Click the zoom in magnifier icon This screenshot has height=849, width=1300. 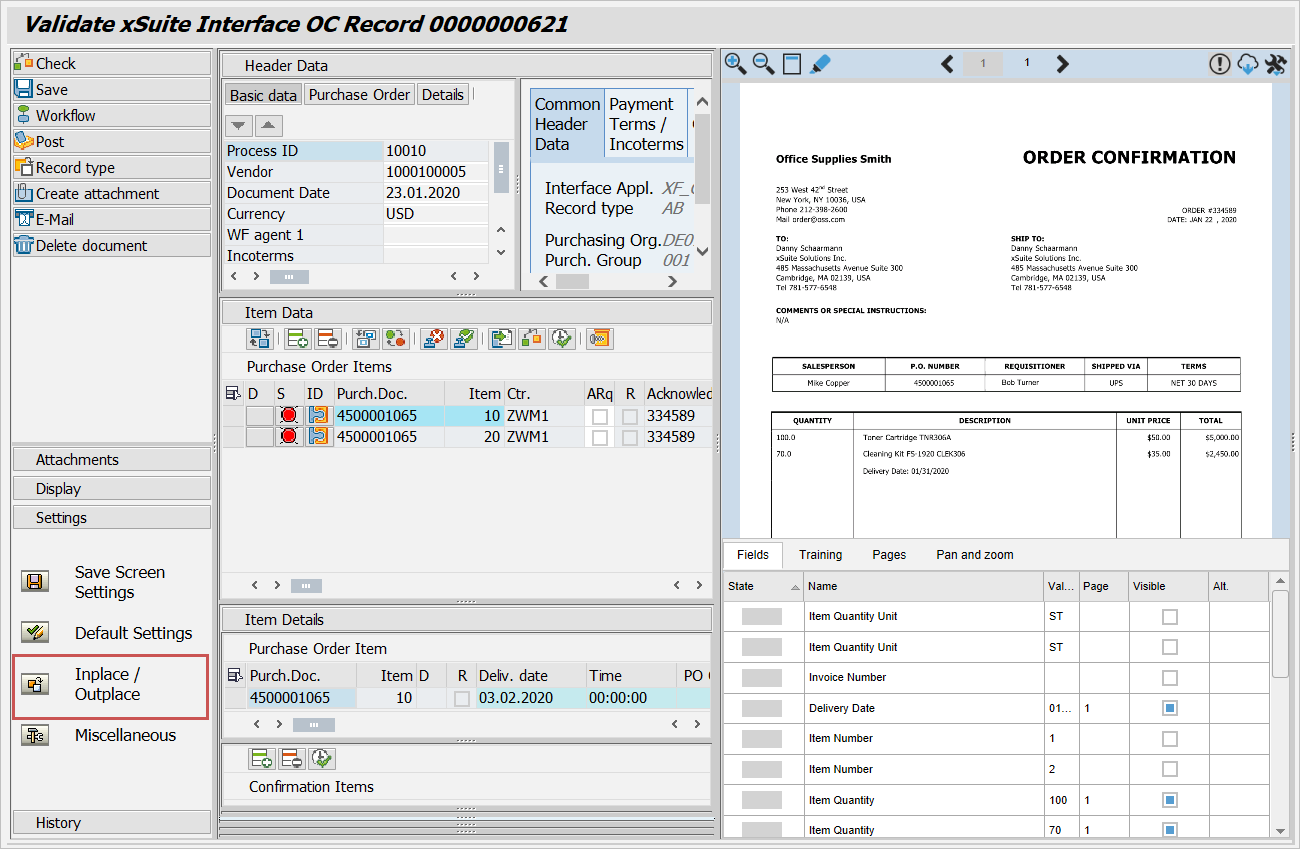[x=735, y=64]
